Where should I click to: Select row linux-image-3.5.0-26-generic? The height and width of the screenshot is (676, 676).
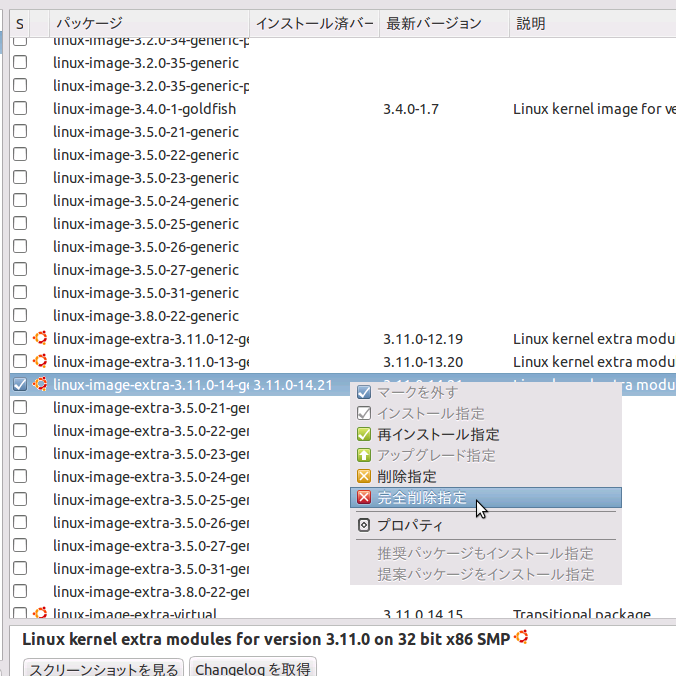coord(343,247)
